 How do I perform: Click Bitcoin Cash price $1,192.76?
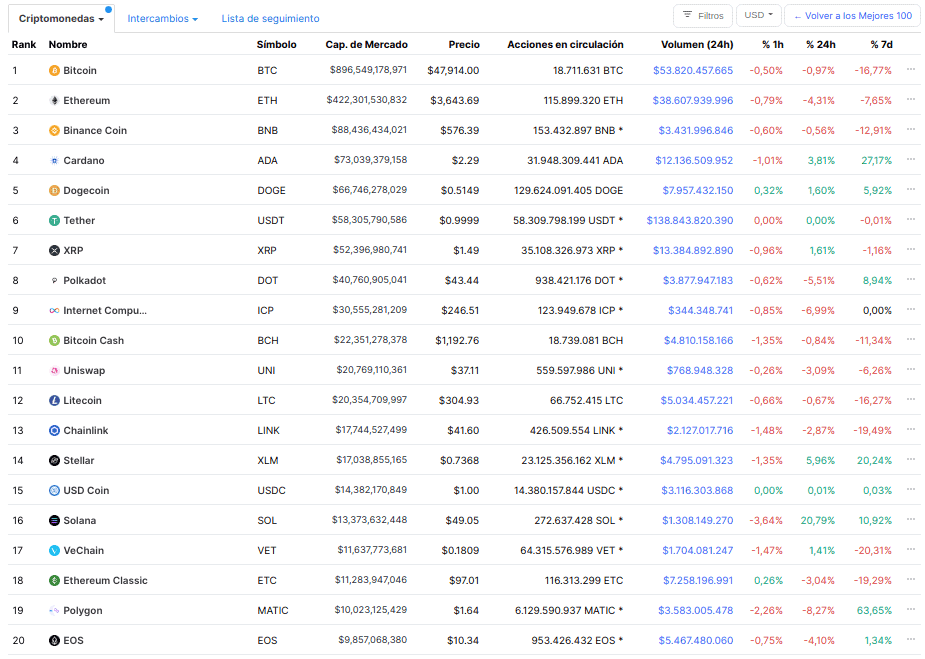(457, 341)
